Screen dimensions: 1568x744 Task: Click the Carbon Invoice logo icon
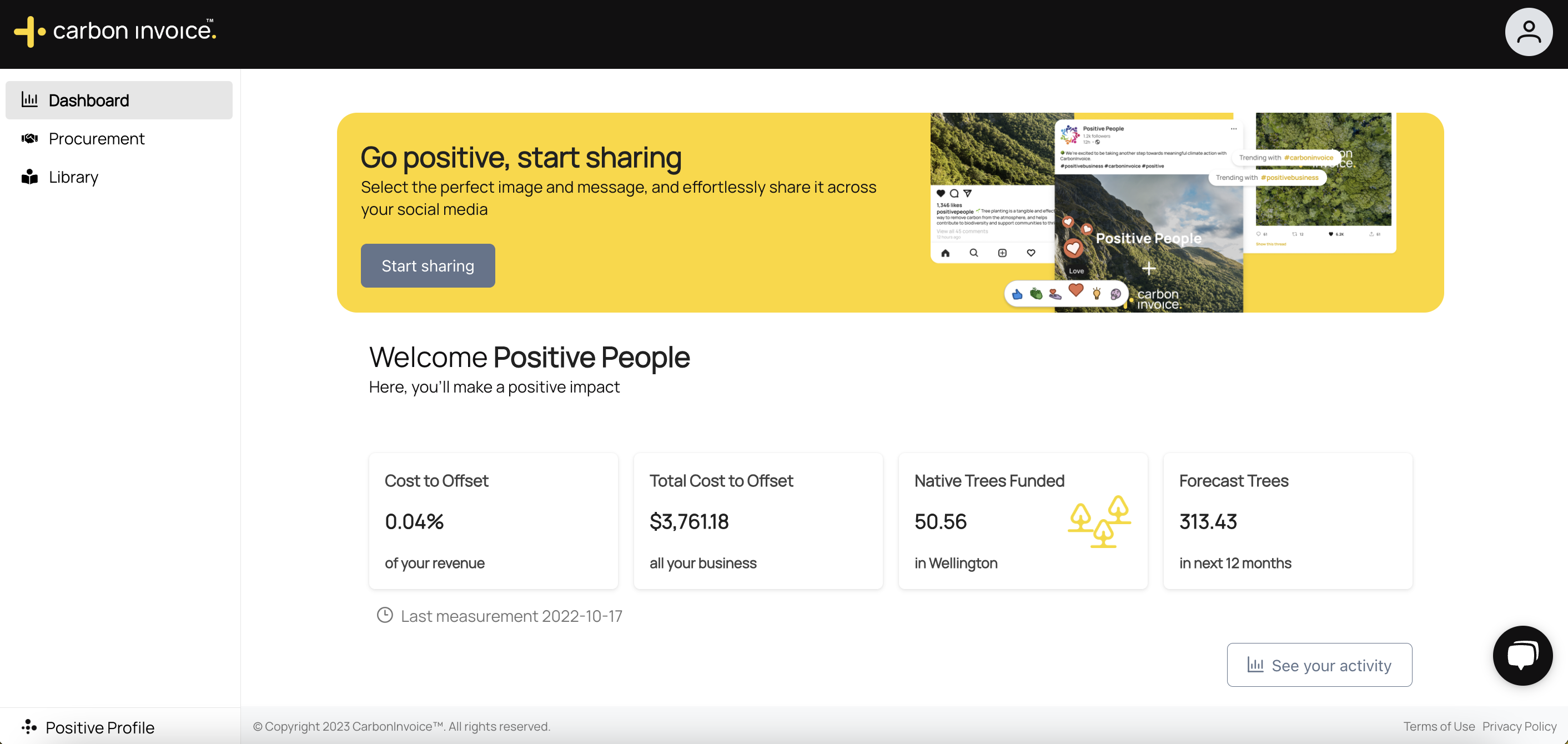click(27, 30)
